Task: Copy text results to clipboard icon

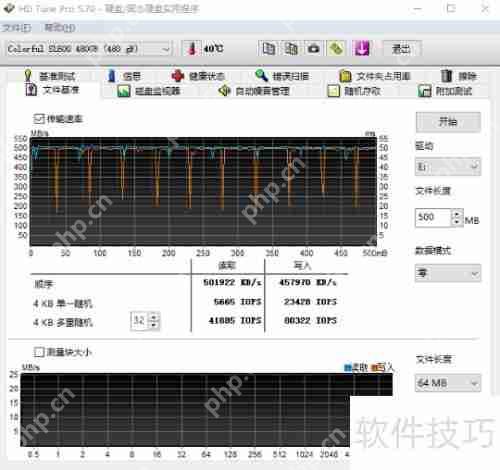Action: [x=269, y=49]
